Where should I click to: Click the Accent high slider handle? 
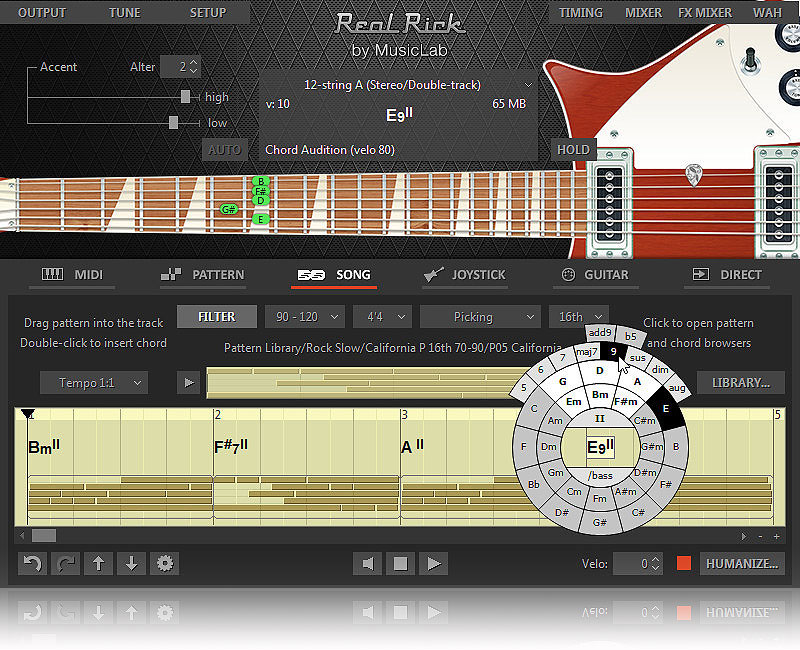[x=185, y=97]
